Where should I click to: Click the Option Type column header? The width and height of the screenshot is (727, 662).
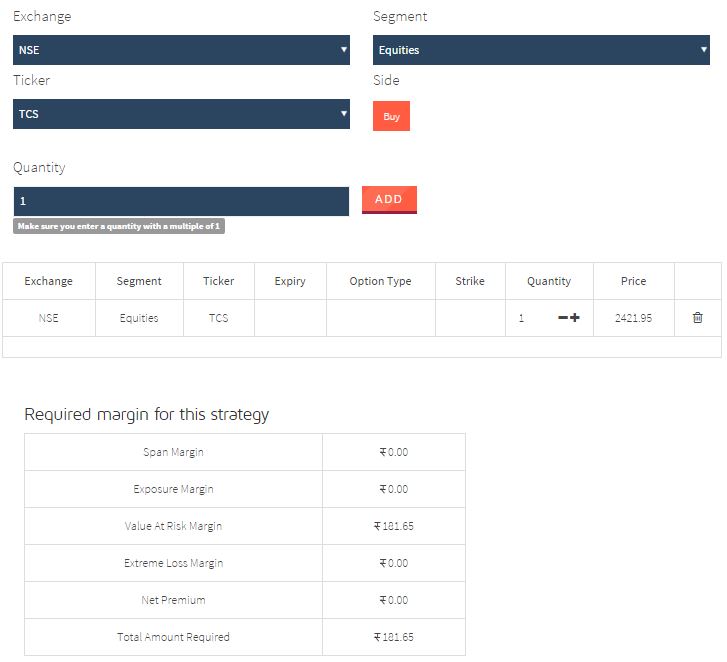click(x=380, y=281)
